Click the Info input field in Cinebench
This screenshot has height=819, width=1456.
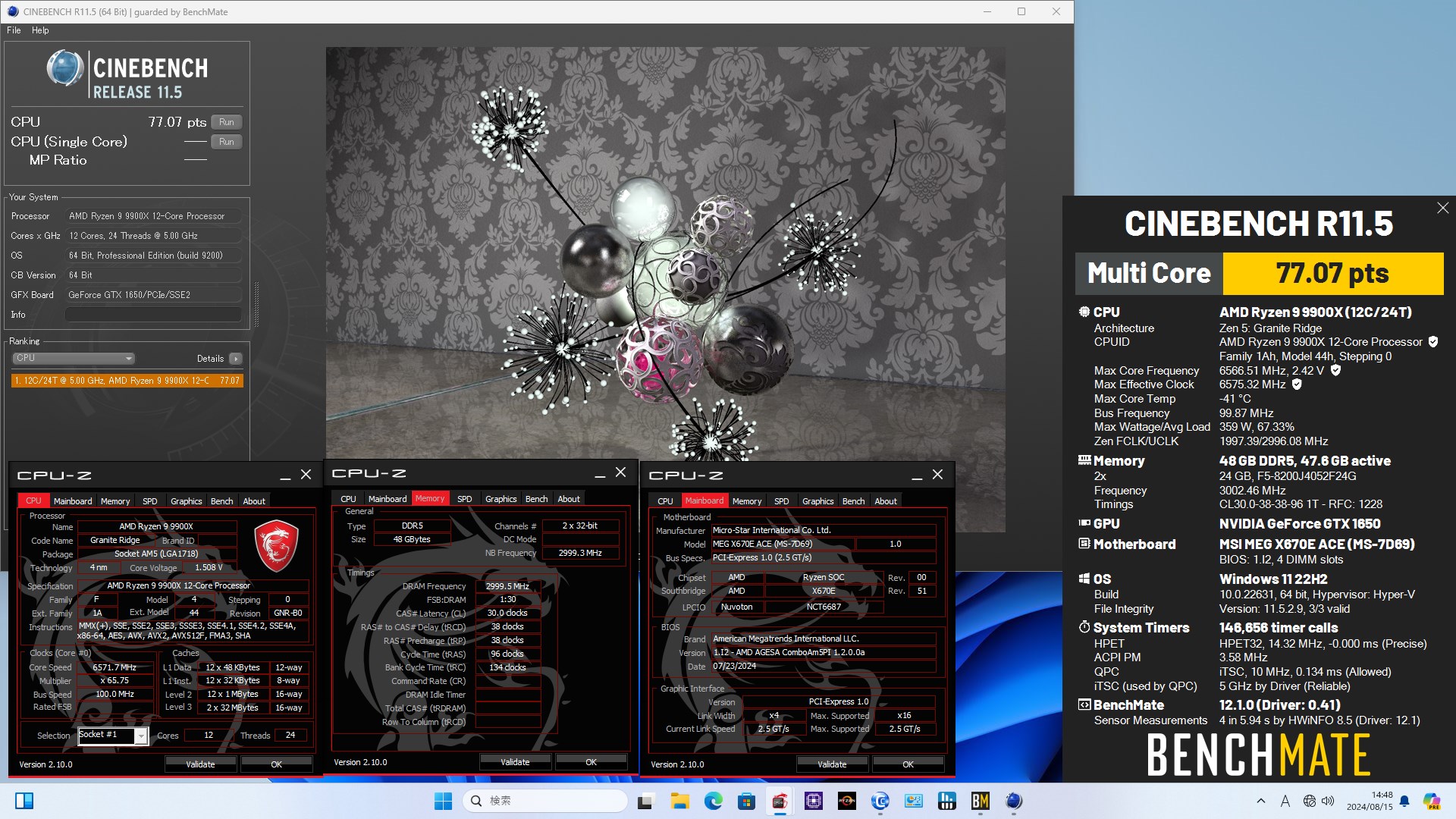point(153,314)
